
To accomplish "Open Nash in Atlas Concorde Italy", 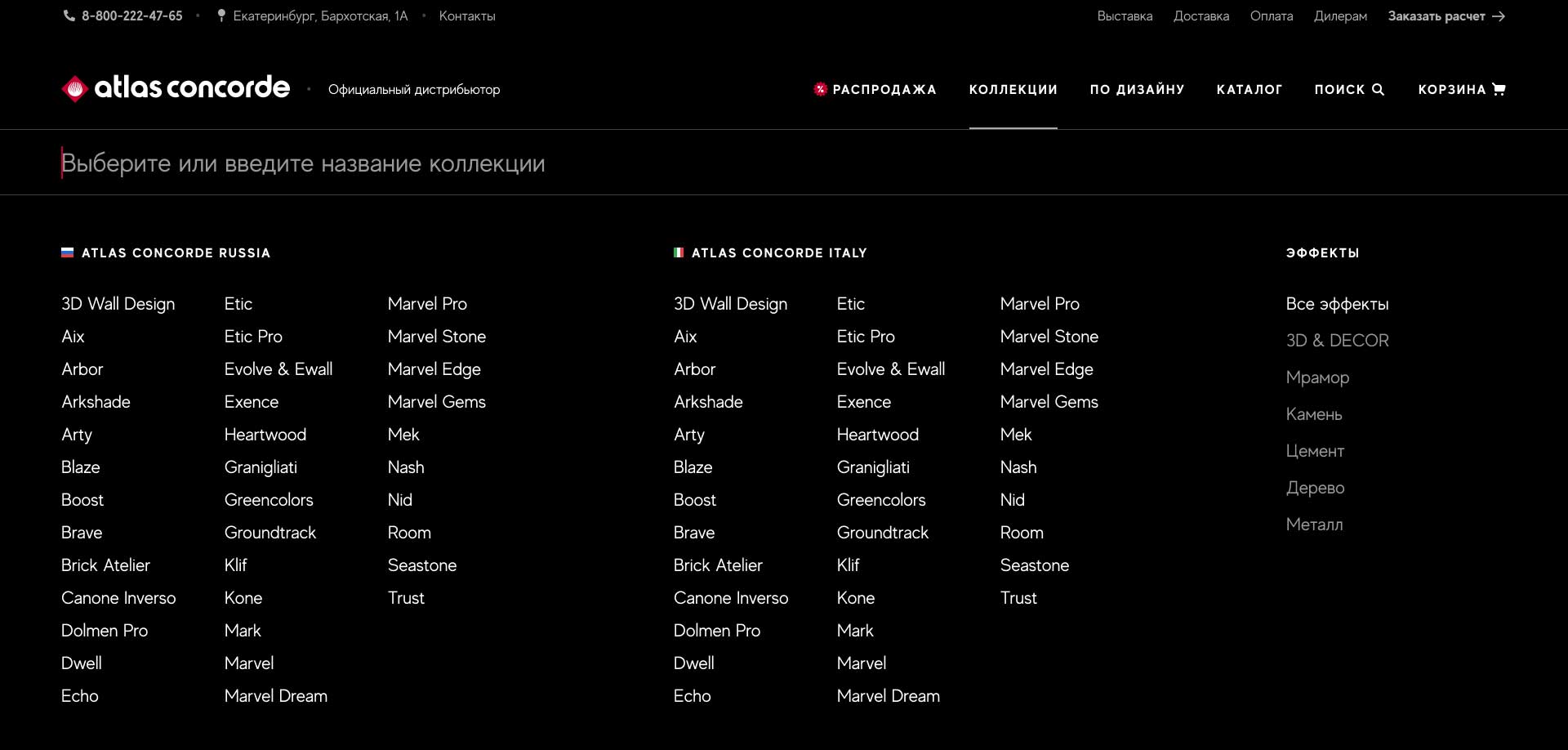I will [x=1018, y=467].
